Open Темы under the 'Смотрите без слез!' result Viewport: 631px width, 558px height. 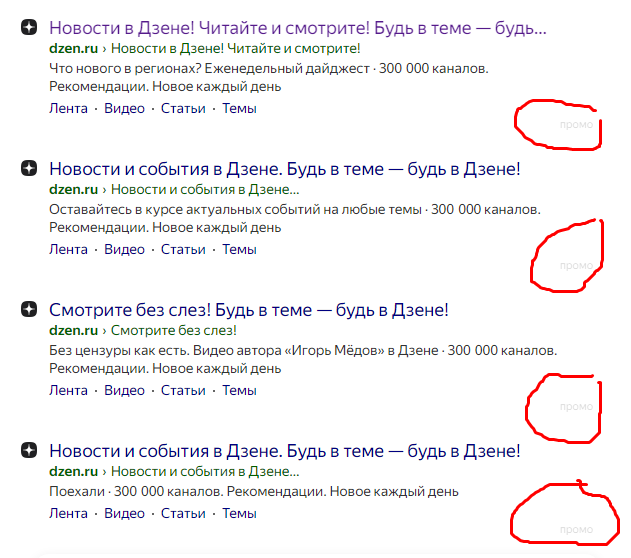(x=239, y=391)
